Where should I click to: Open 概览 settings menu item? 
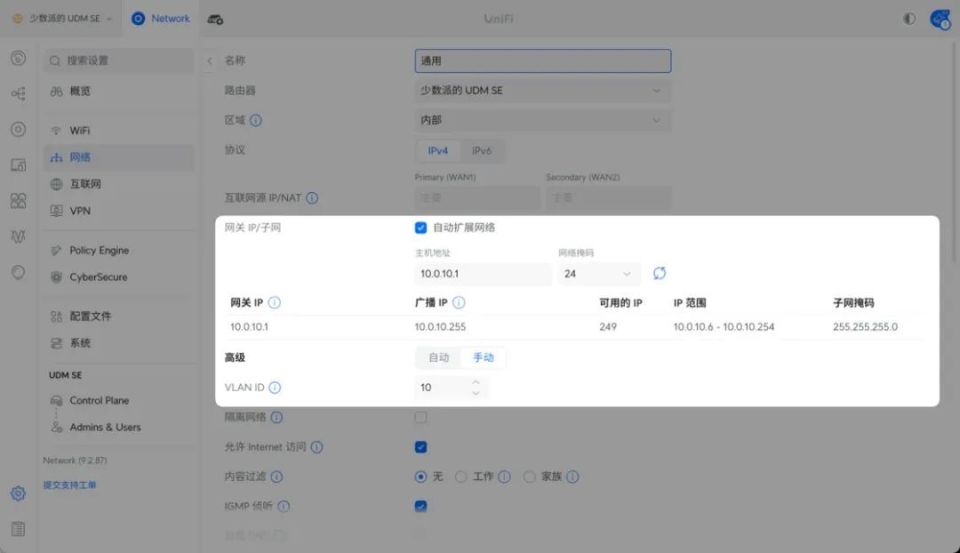(x=119, y=91)
